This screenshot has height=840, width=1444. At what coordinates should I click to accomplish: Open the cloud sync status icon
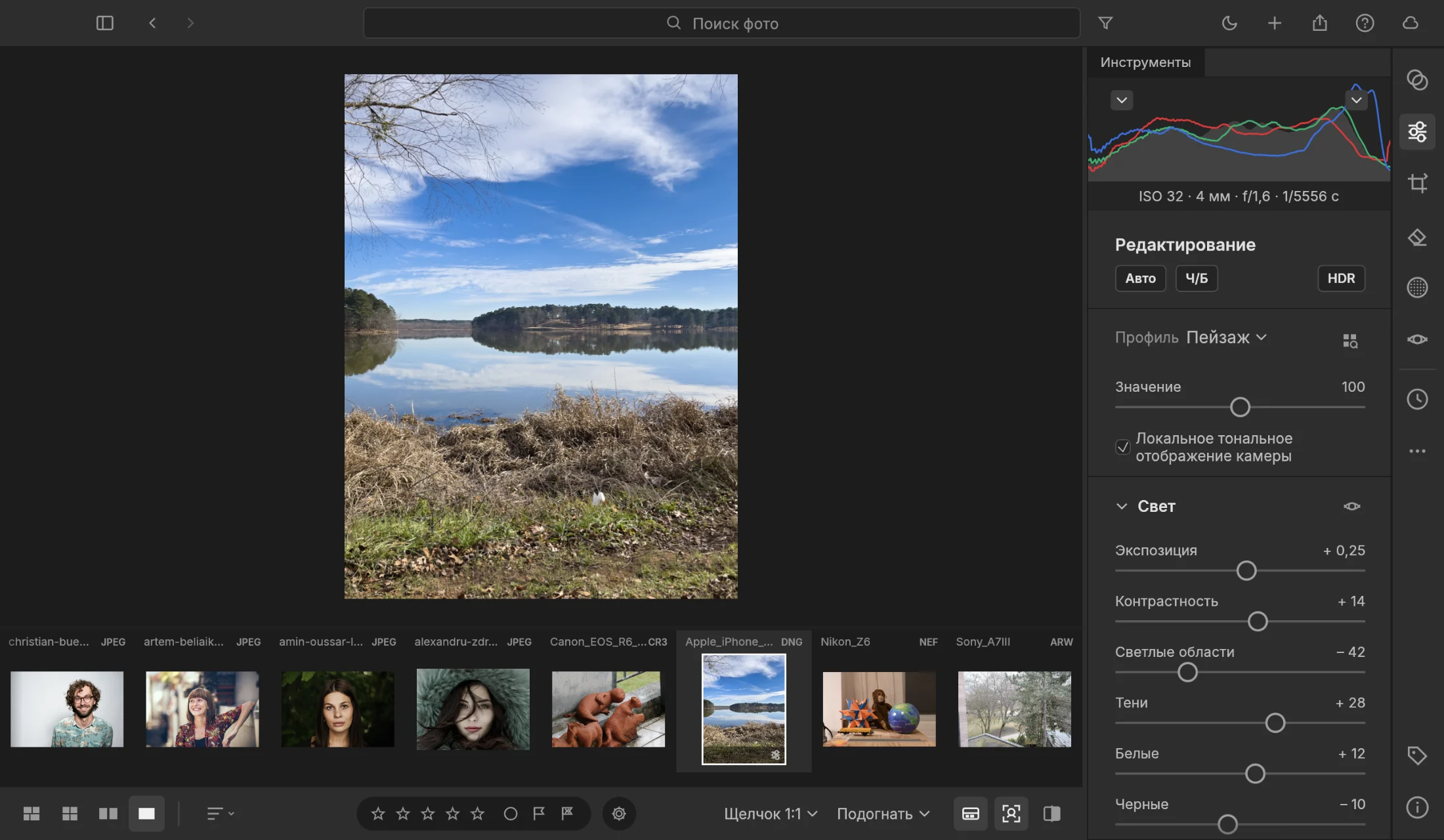pos(1410,23)
